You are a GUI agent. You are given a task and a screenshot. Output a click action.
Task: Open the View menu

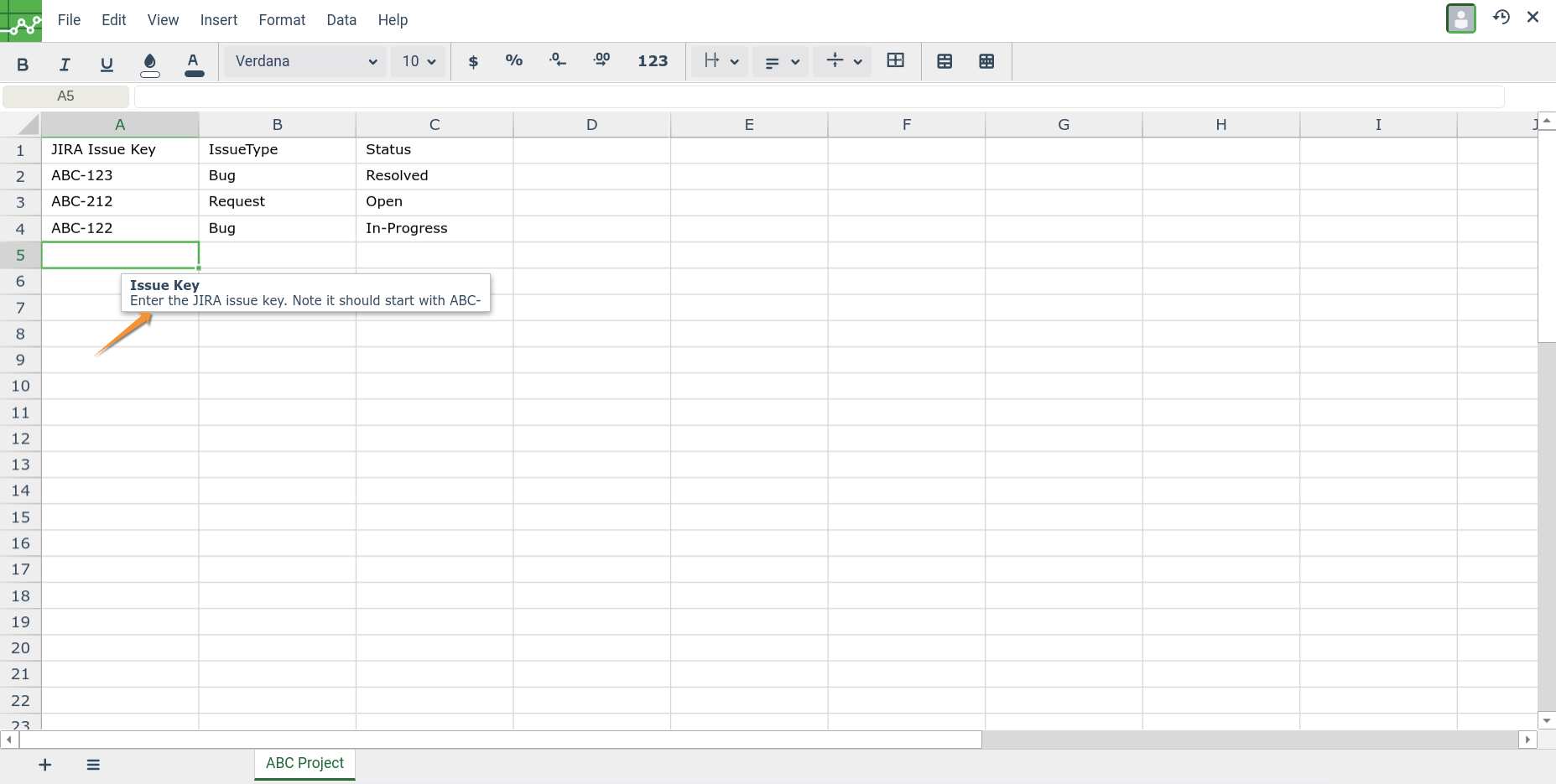(x=163, y=20)
